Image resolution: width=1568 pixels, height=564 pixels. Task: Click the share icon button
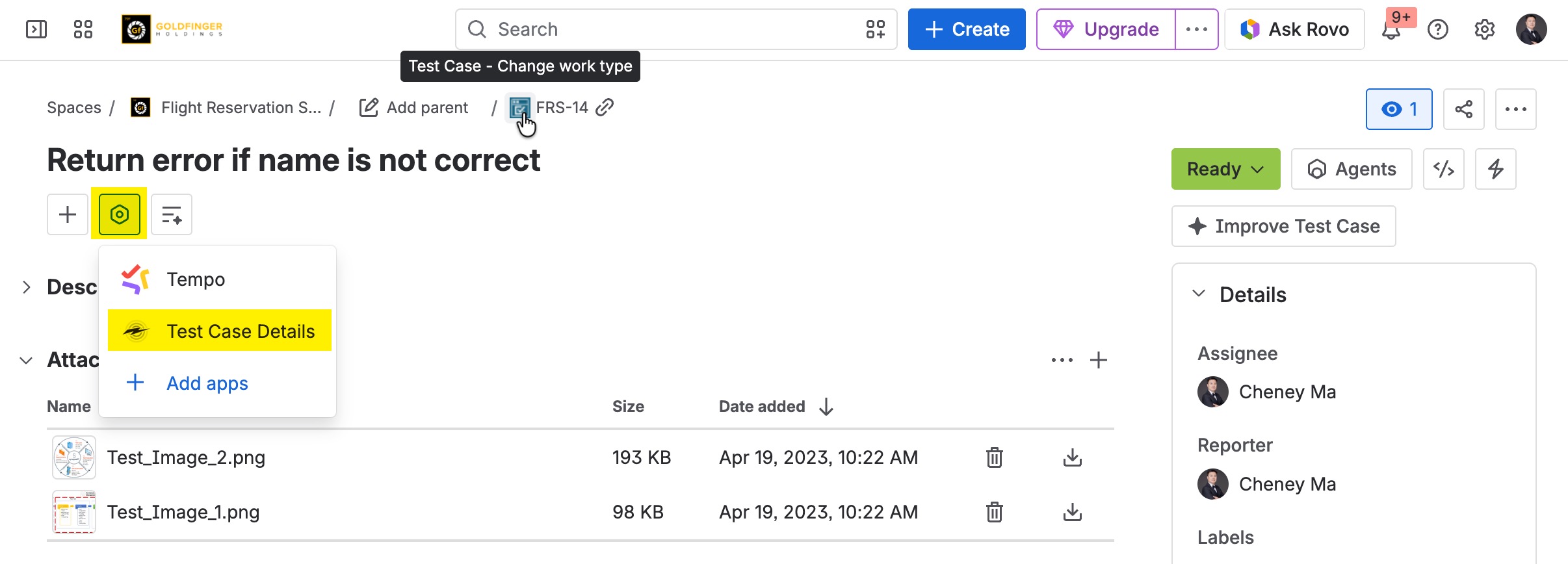click(1464, 109)
